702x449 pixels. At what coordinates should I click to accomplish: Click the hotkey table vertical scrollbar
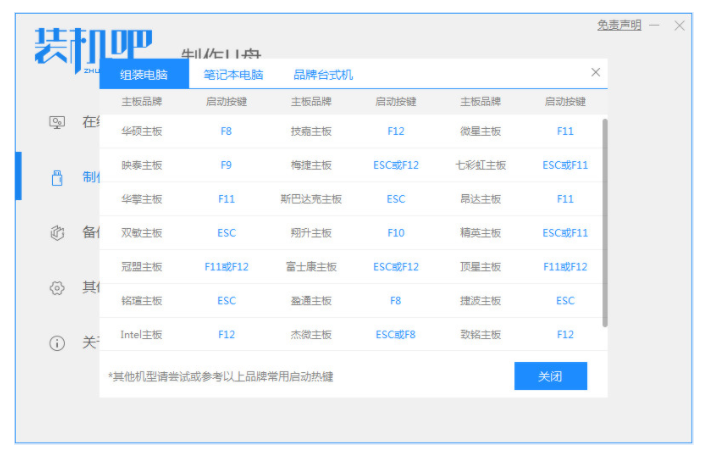[603, 220]
